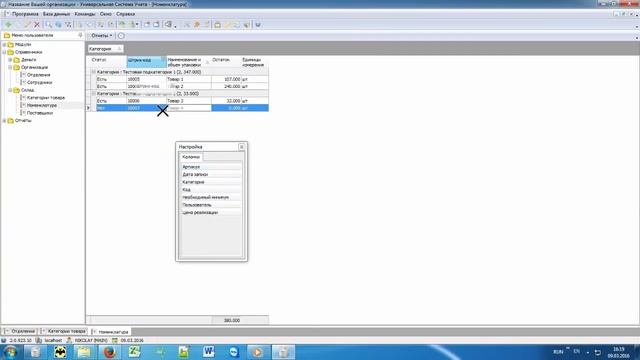The width and height of the screenshot is (640, 360).
Task: Open Microsoft Word from the taskbar
Action: tap(209, 352)
